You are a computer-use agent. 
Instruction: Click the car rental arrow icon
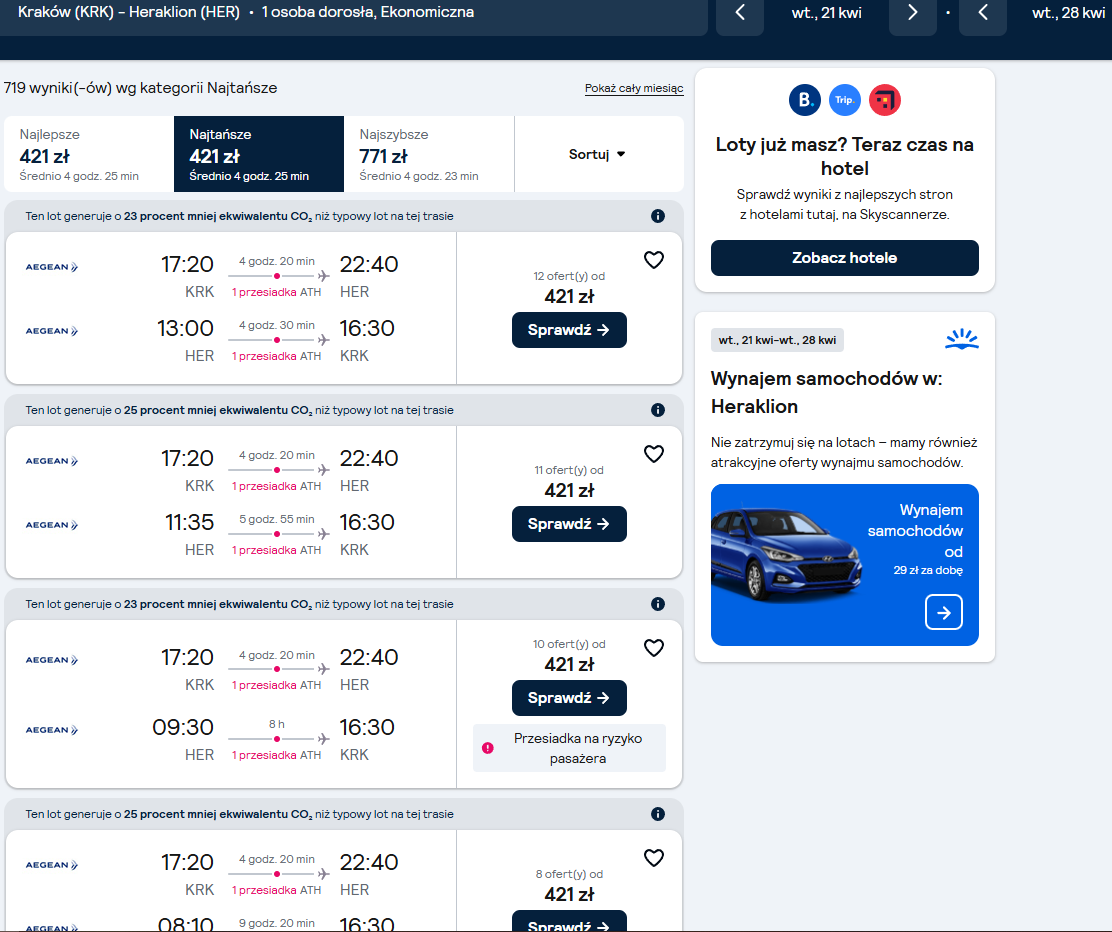pyautogui.click(x=944, y=613)
